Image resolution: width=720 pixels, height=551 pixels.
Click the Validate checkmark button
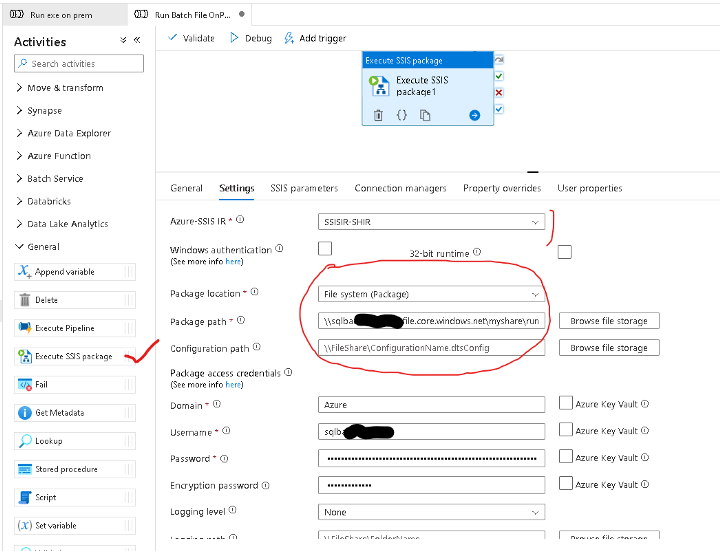pos(173,38)
